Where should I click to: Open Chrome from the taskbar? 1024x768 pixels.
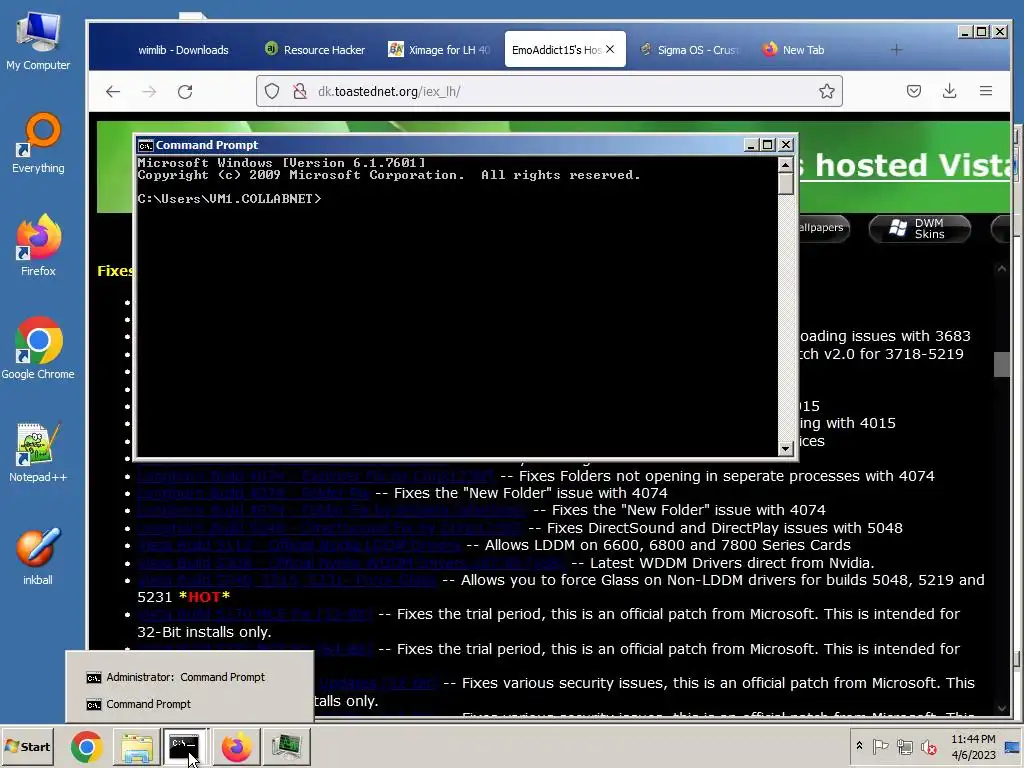click(86, 746)
